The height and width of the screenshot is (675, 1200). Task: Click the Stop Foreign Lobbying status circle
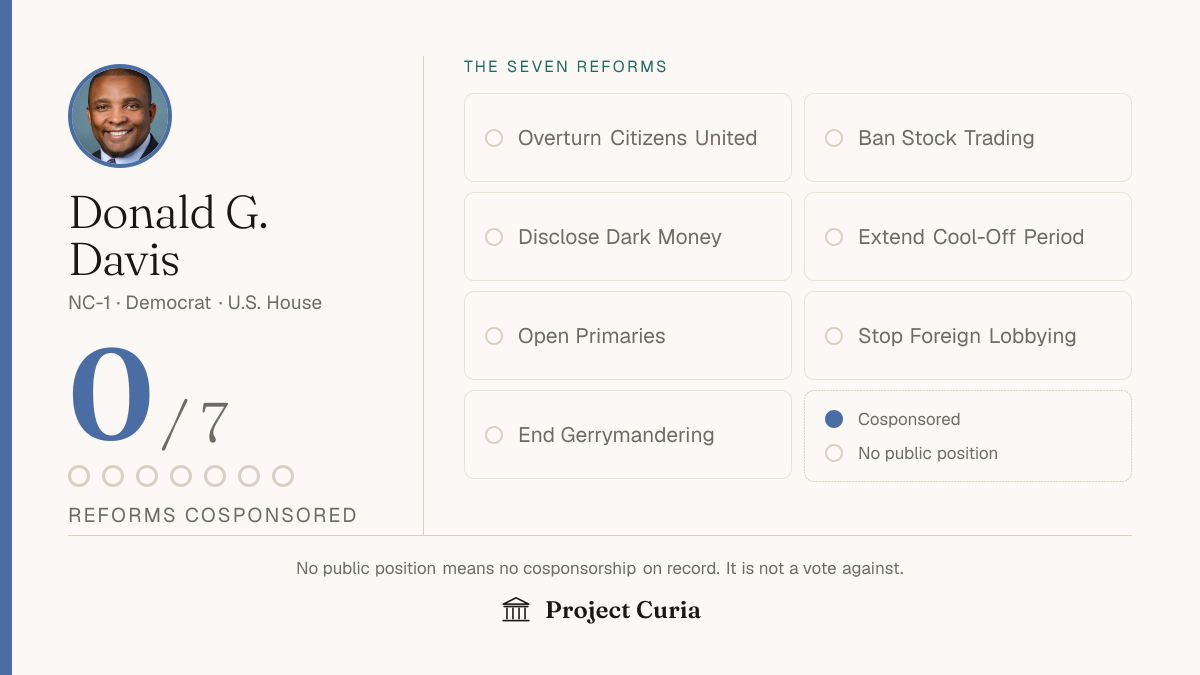click(834, 336)
